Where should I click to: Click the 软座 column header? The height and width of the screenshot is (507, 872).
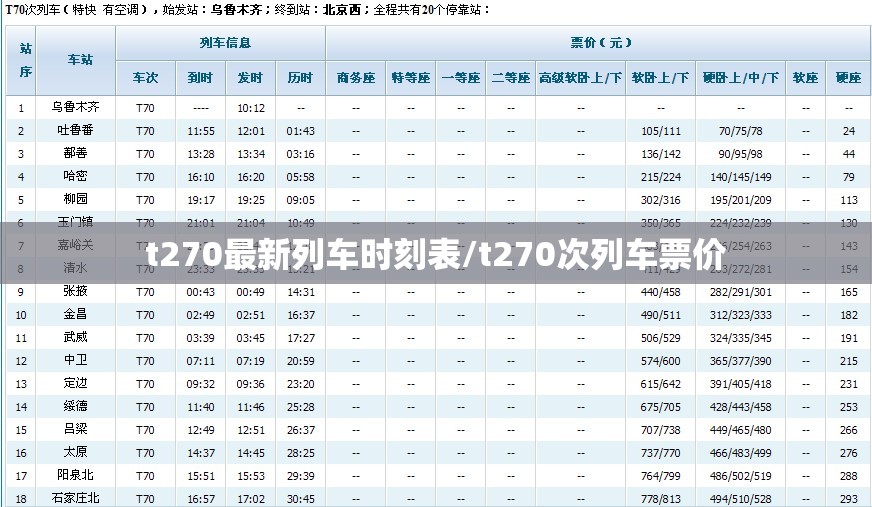[806, 78]
